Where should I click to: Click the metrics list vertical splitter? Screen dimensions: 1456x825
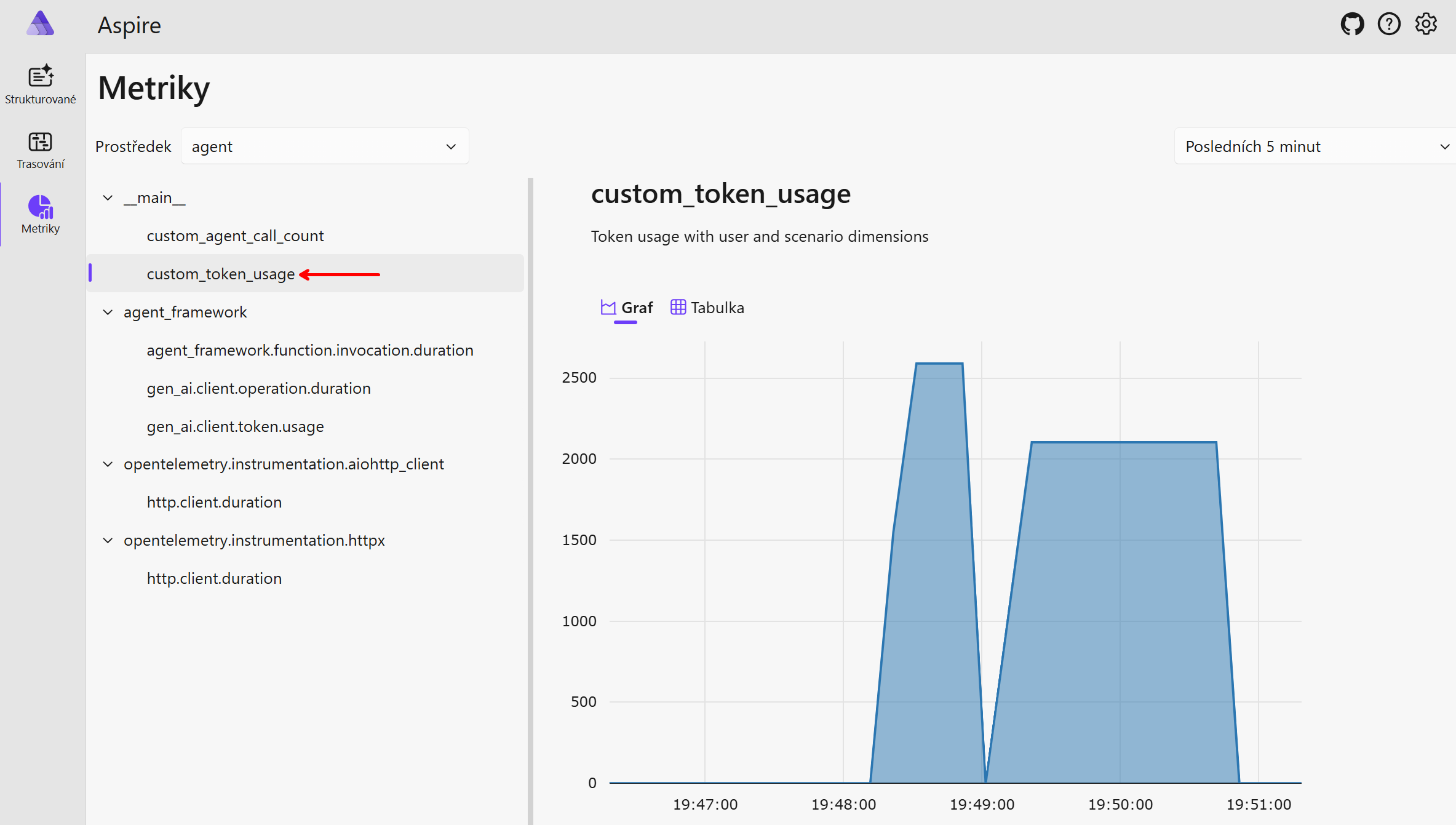(530, 492)
